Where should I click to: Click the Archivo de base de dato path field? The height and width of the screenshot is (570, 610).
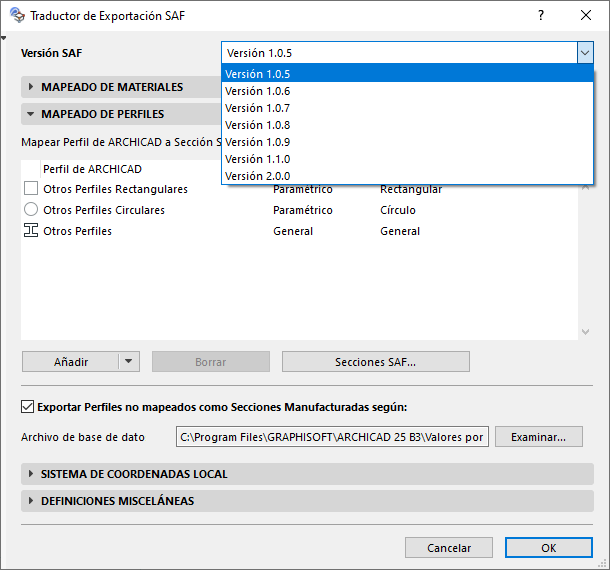pos(332,437)
